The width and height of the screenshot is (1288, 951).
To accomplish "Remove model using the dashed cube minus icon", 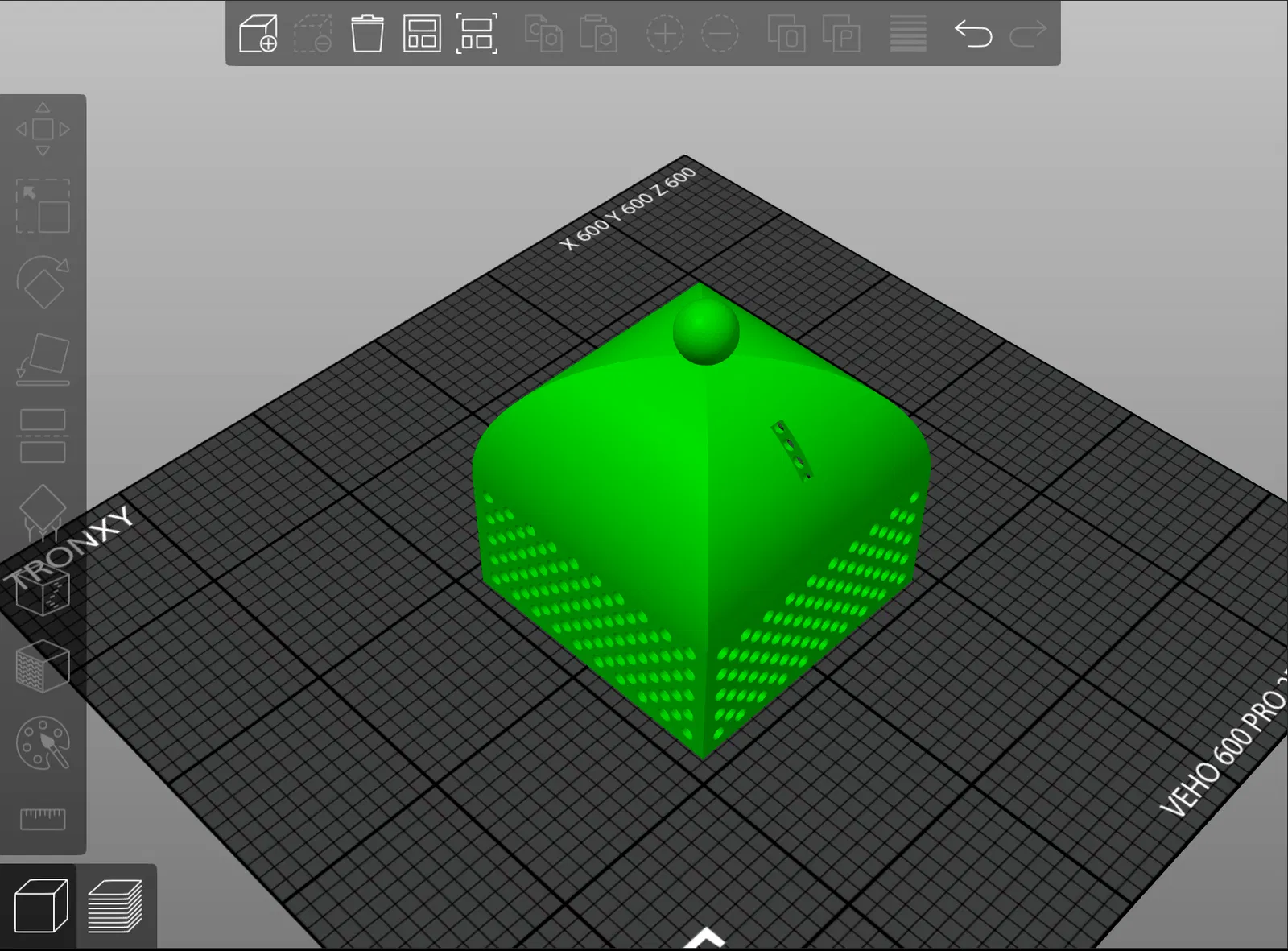I will 312,34.
